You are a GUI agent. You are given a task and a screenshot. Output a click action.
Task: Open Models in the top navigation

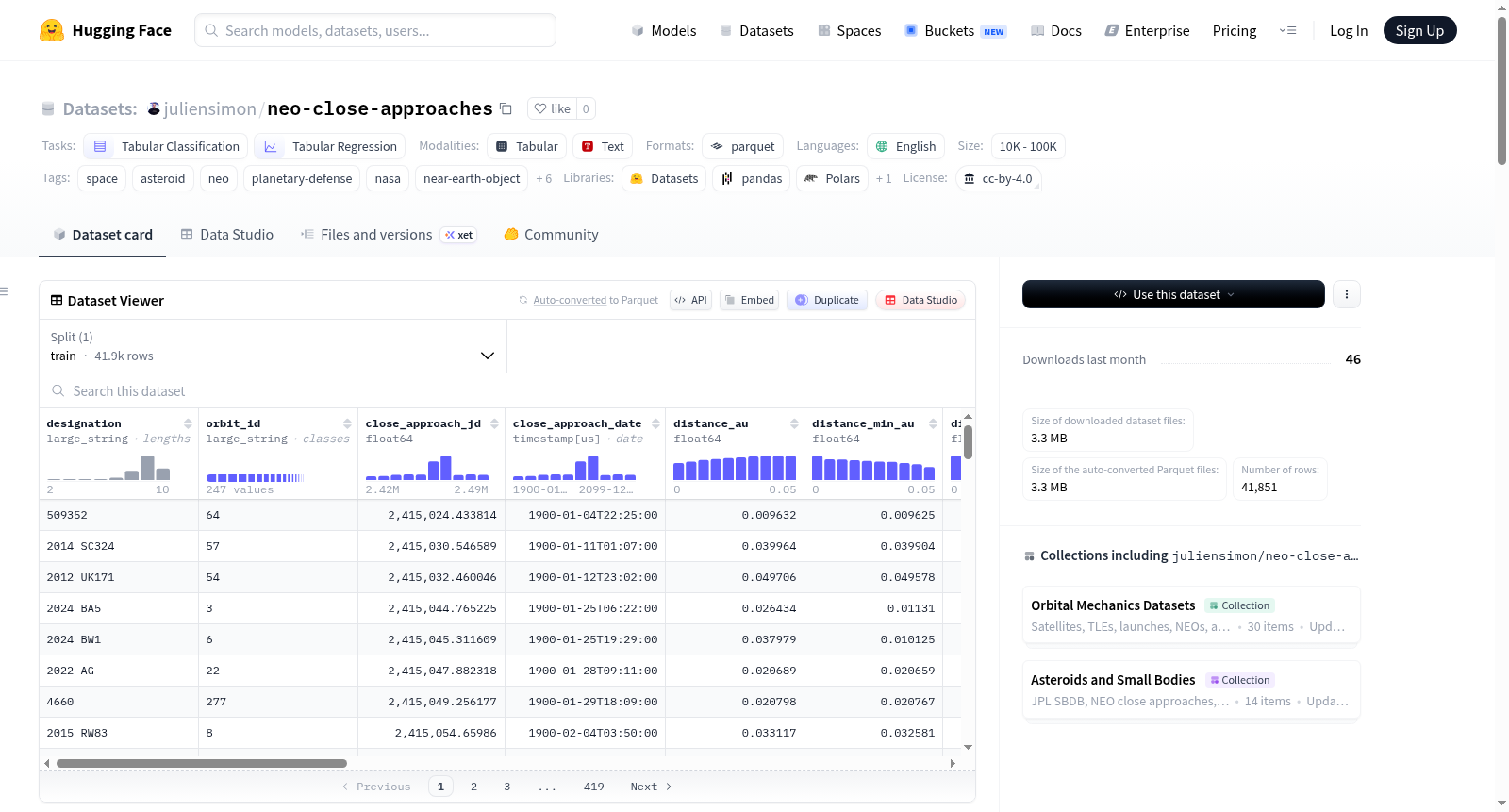click(663, 31)
